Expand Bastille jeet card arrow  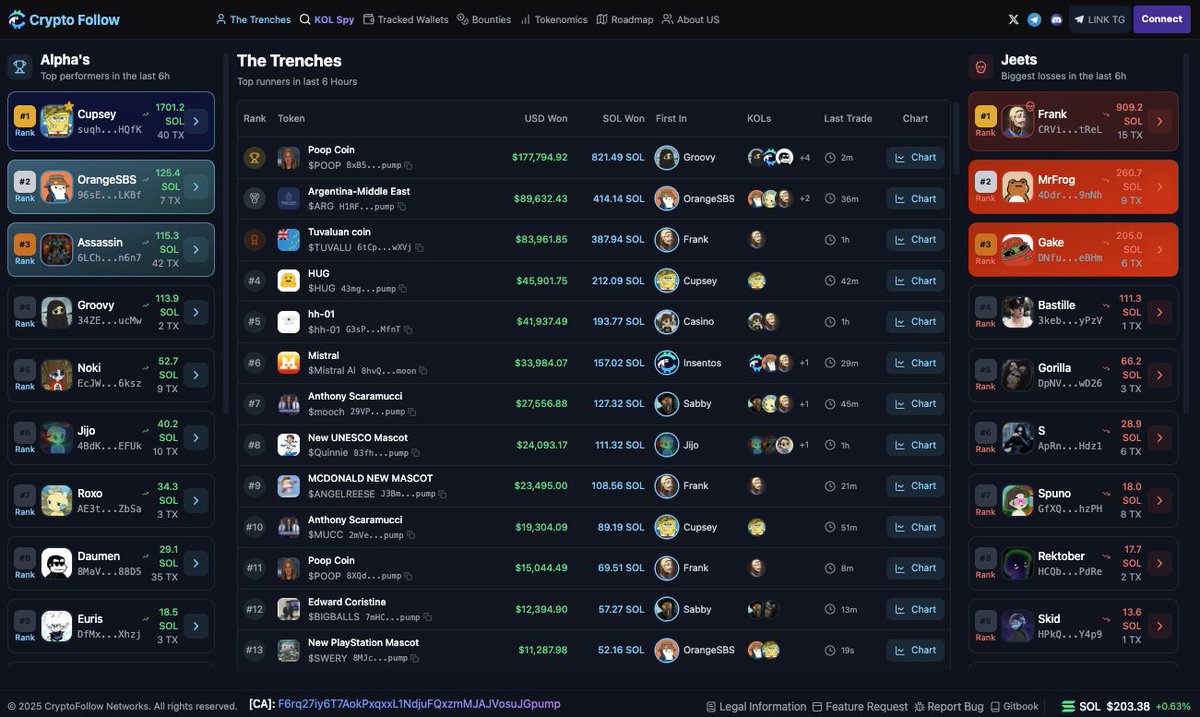tap(1160, 312)
